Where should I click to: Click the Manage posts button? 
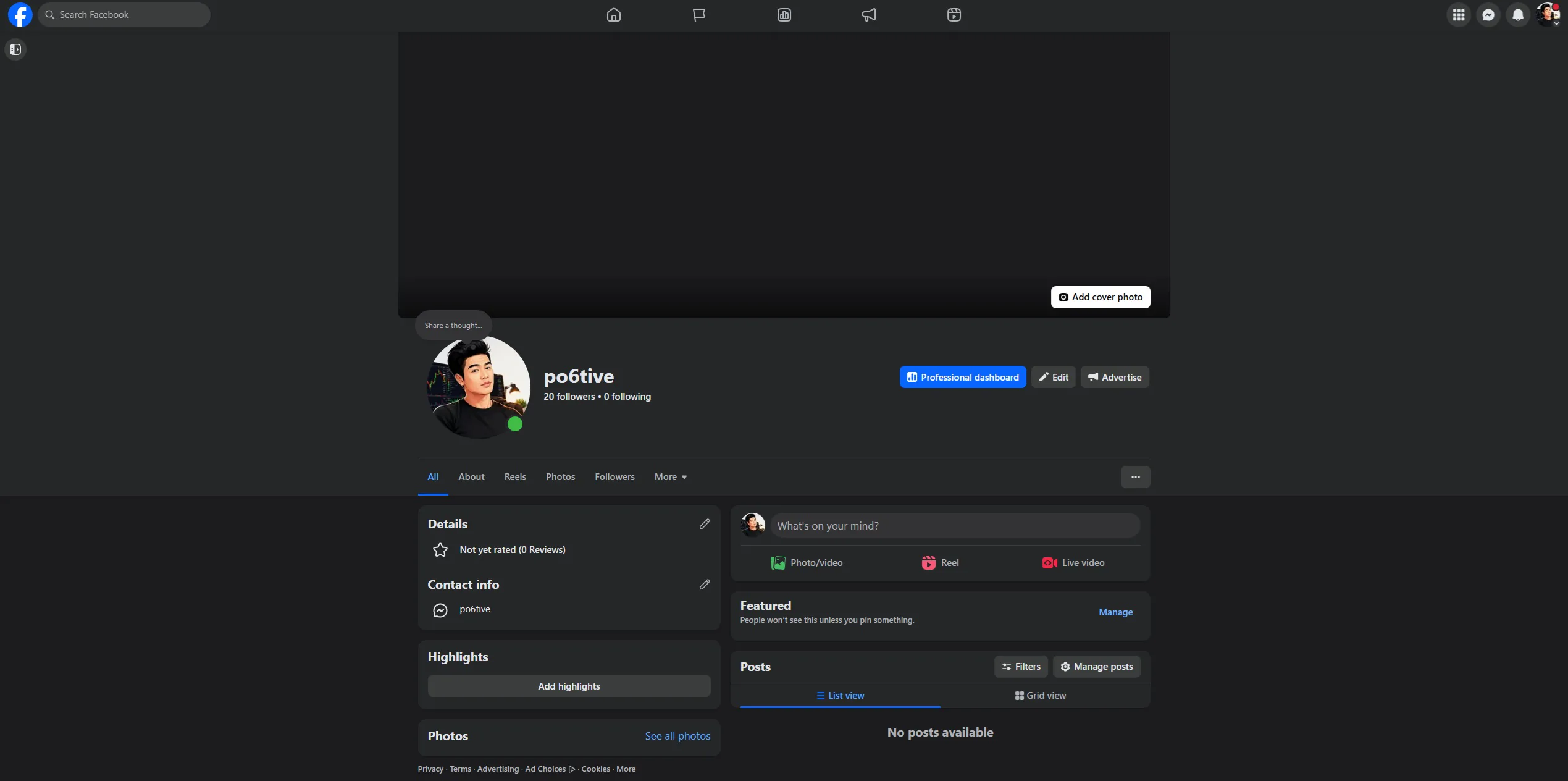coord(1096,667)
